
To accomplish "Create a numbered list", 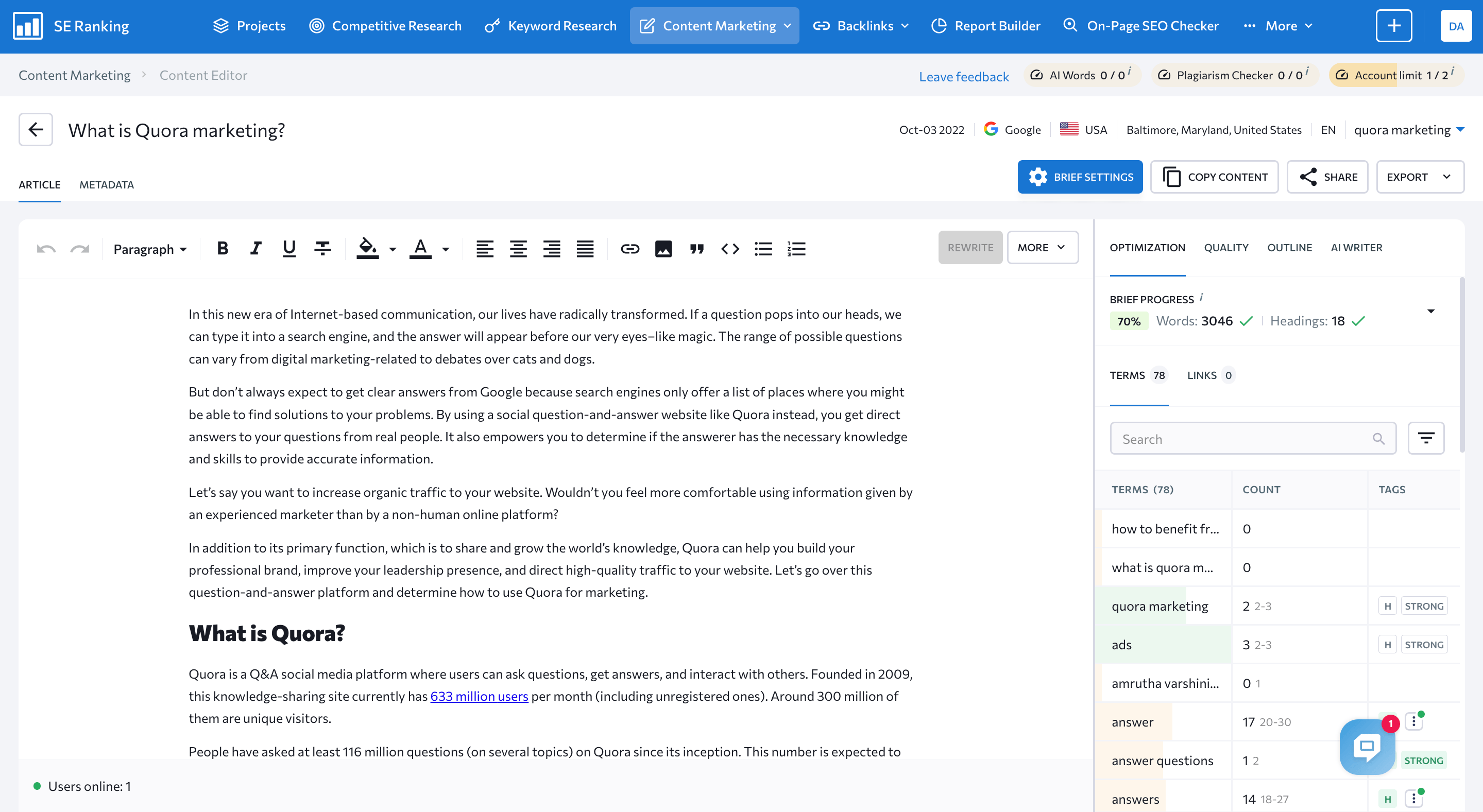I will [797, 249].
